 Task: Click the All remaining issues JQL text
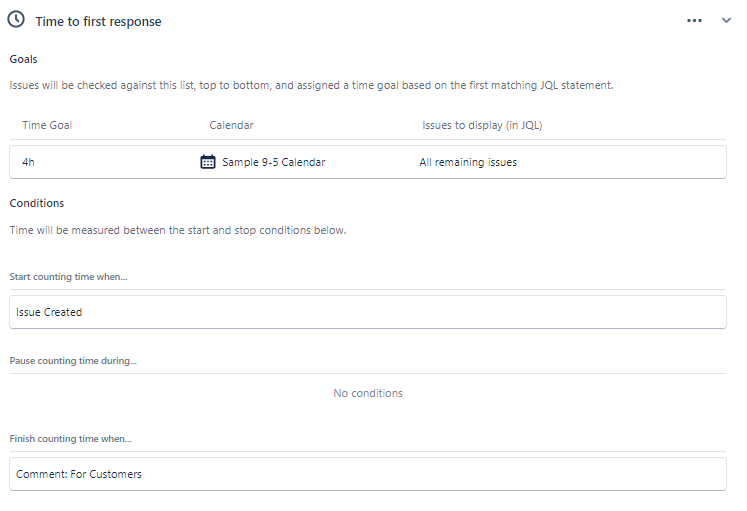click(468, 162)
